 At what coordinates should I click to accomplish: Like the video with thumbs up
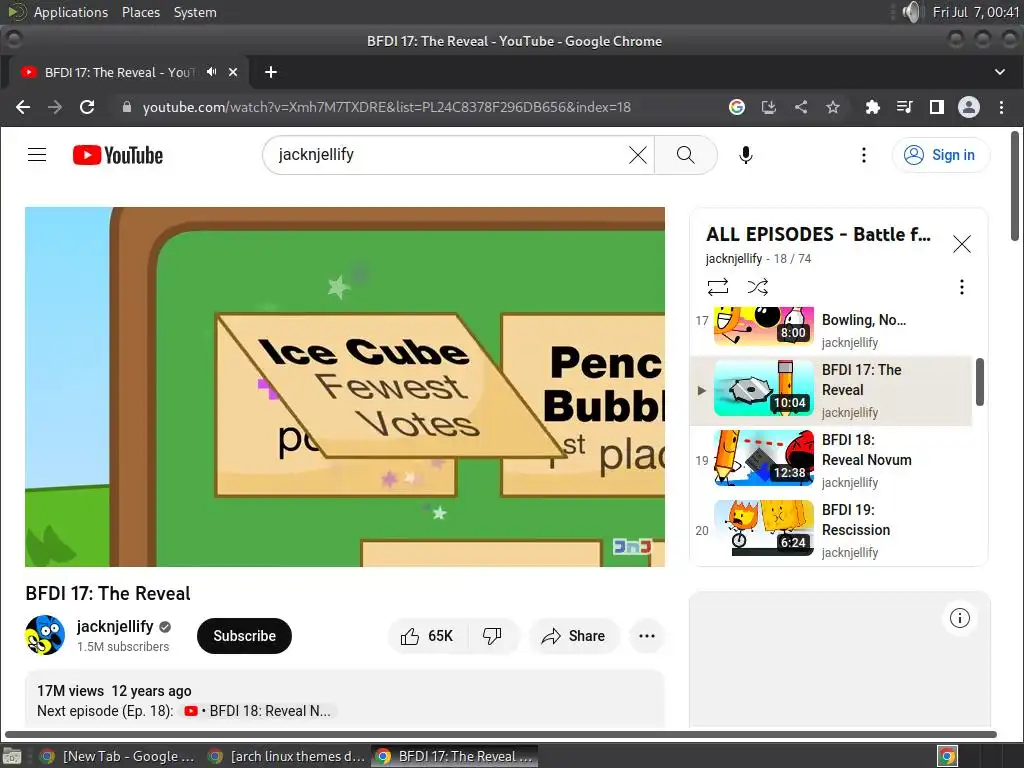click(428, 636)
